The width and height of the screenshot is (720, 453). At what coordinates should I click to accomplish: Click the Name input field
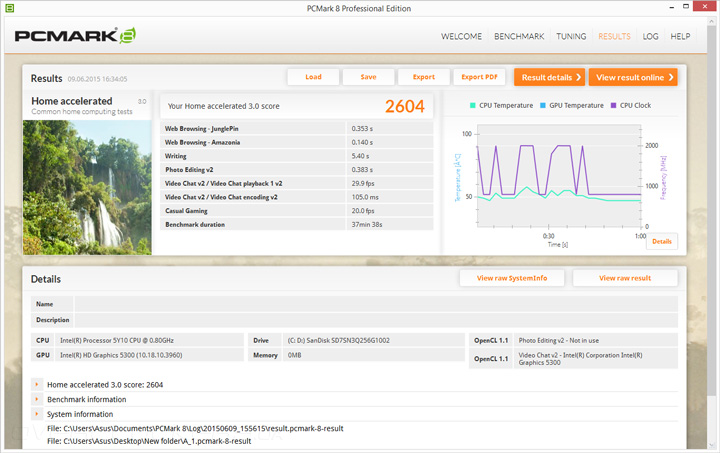[x=376, y=304]
